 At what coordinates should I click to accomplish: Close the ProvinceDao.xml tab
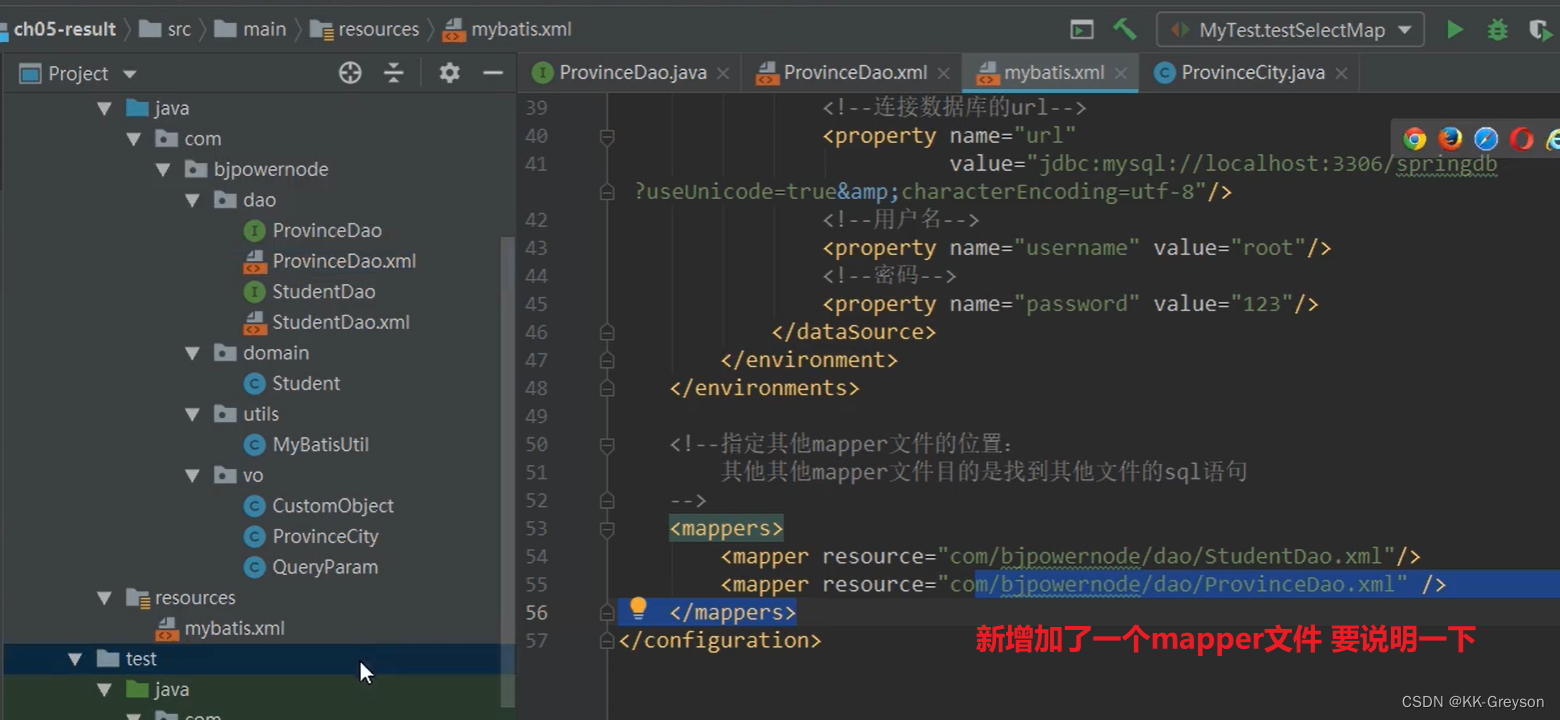tap(945, 73)
